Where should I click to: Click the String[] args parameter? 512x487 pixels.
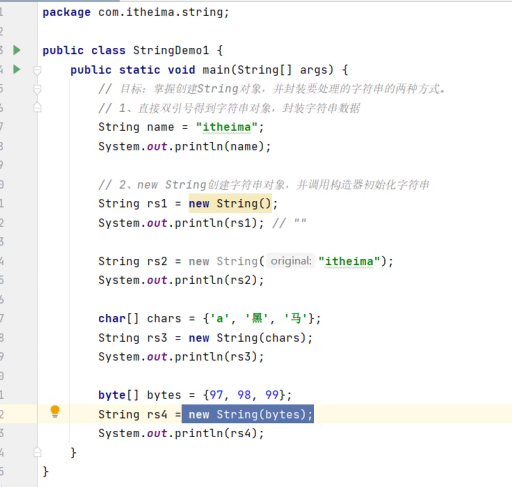tap(282, 70)
